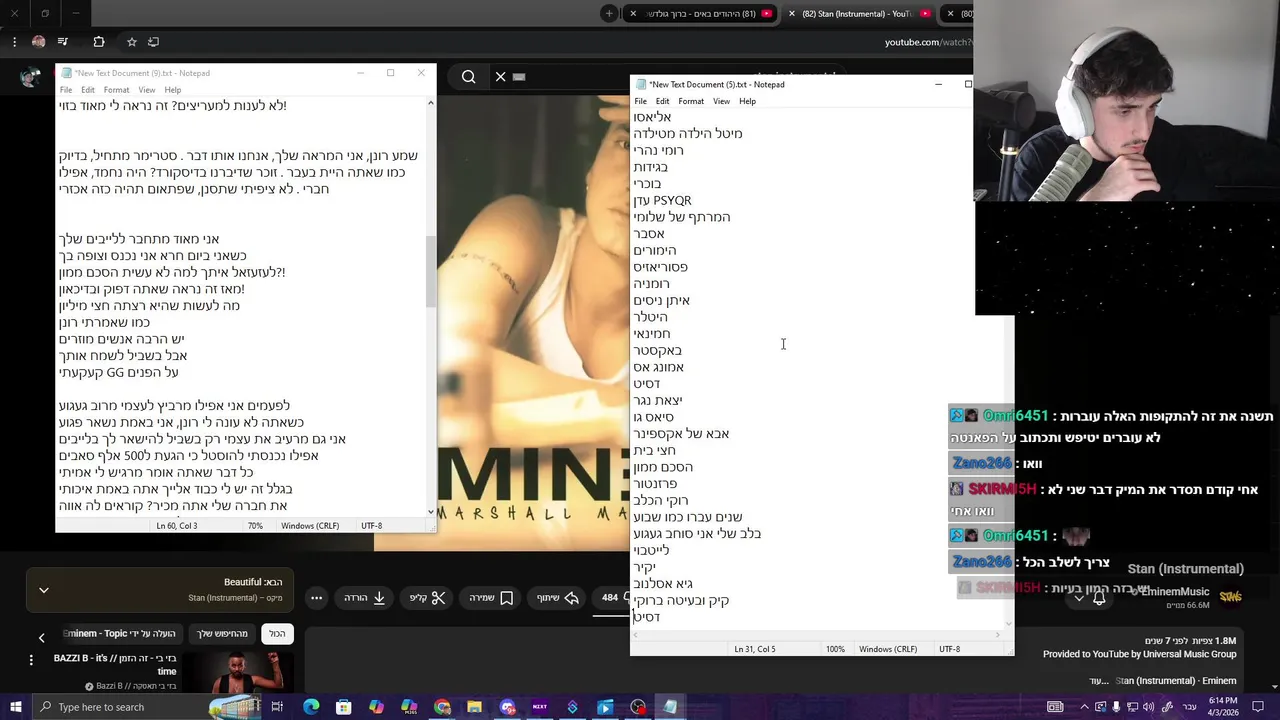
Task: Click the vertical scrollbar thumb in Document (9)
Action: pyautogui.click(x=431, y=270)
